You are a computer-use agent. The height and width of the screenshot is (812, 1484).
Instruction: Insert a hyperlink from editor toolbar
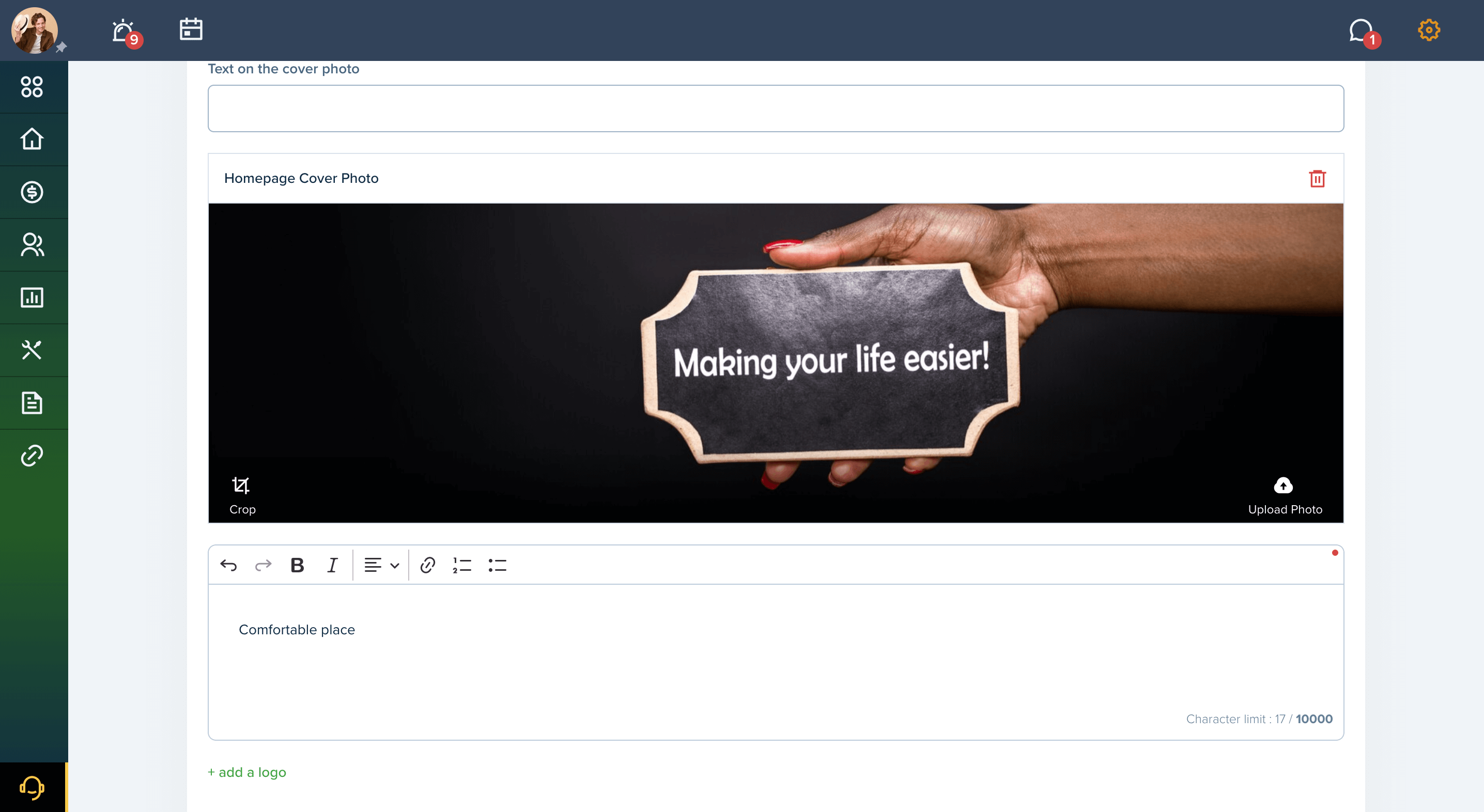(x=427, y=565)
